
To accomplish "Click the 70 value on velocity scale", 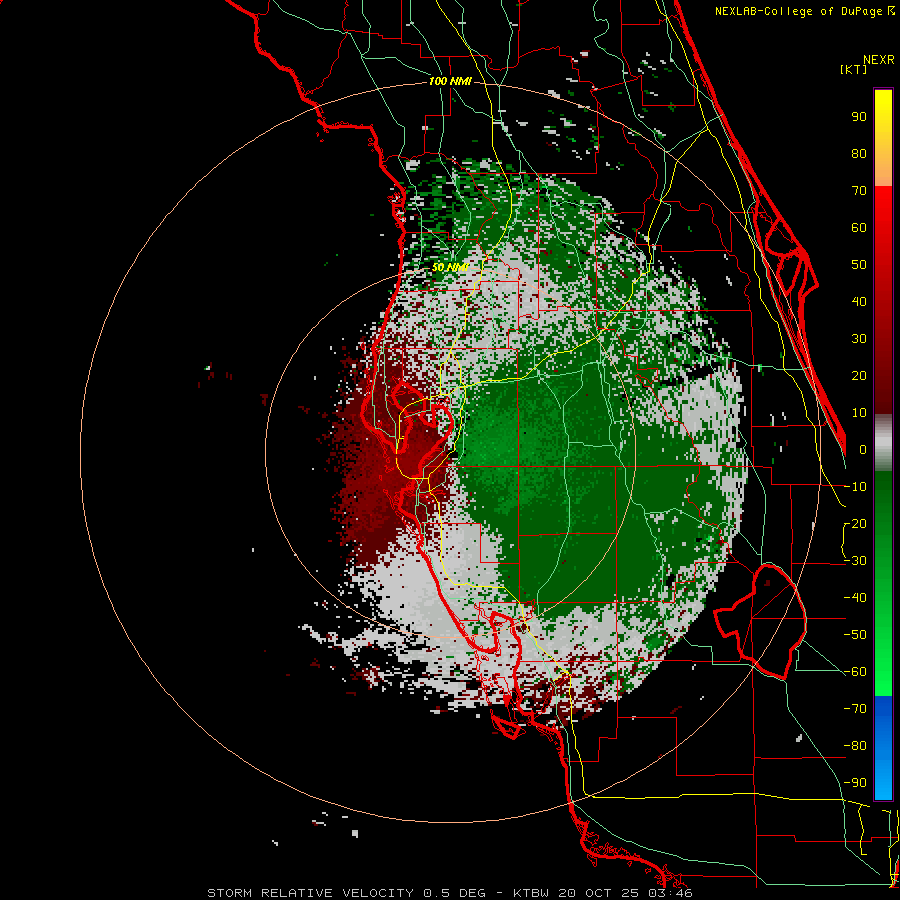I will [x=859, y=191].
